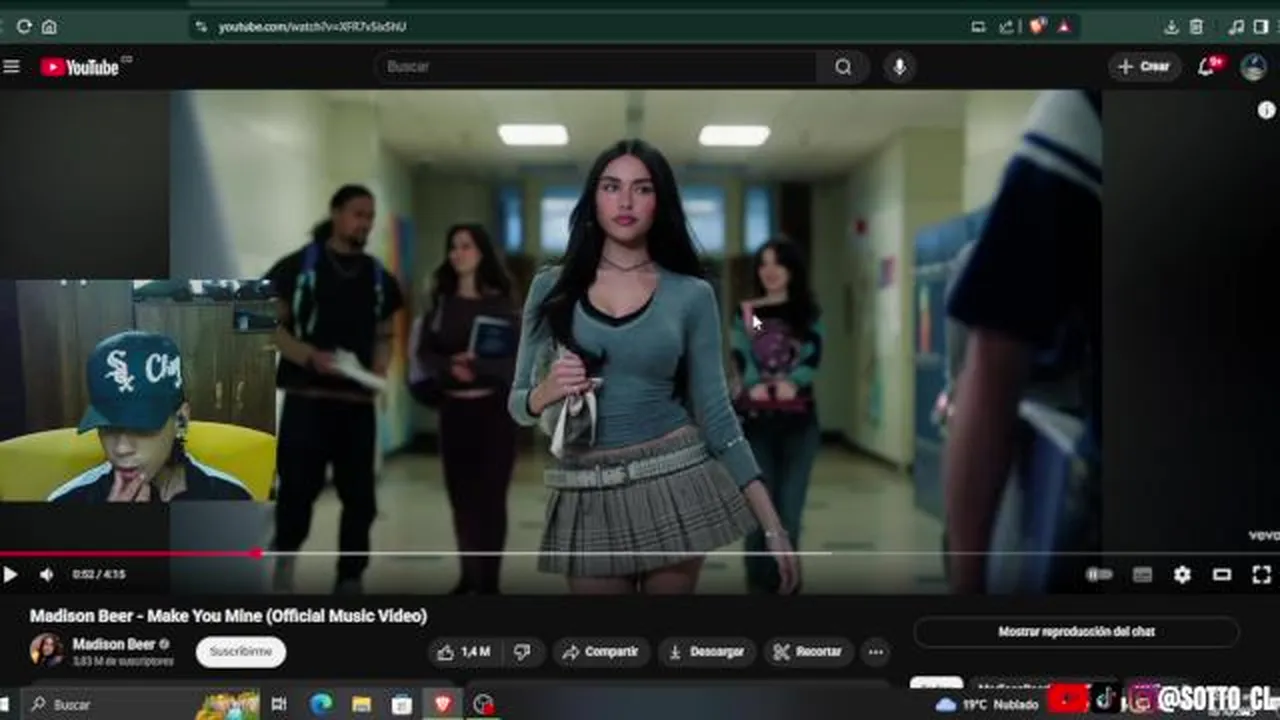Open the browser downloads icon
Image resolution: width=1280 pixels, height=720 pixels.
click(x=1171, y=27)
